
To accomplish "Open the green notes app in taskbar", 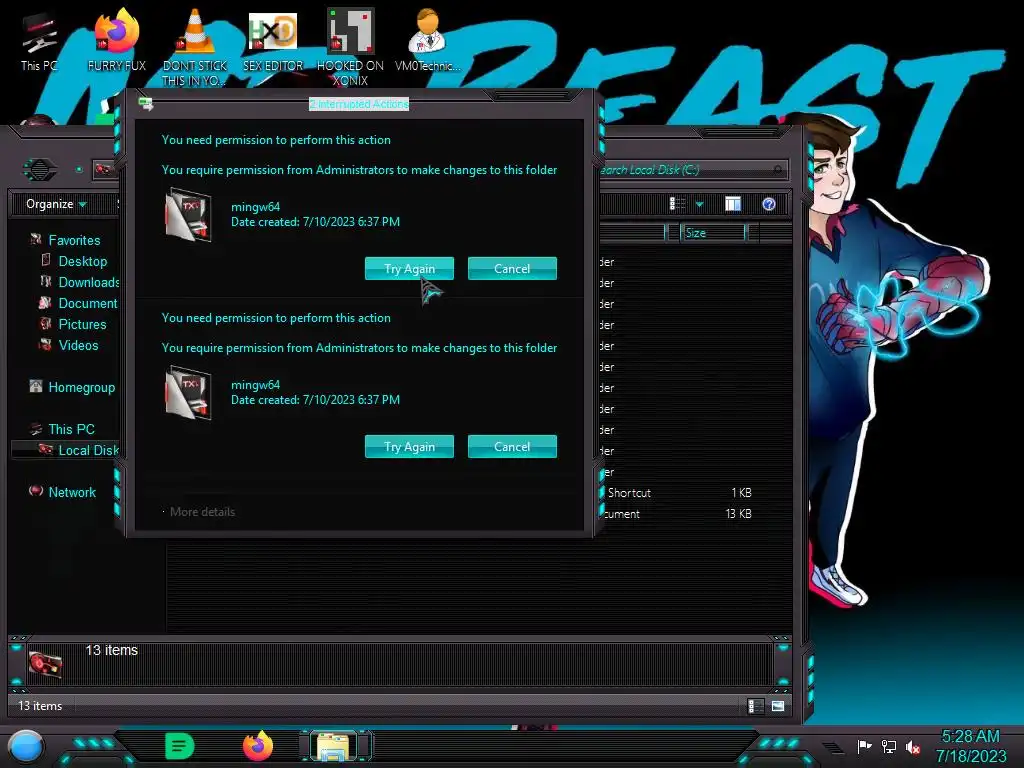I will (180, 746).
